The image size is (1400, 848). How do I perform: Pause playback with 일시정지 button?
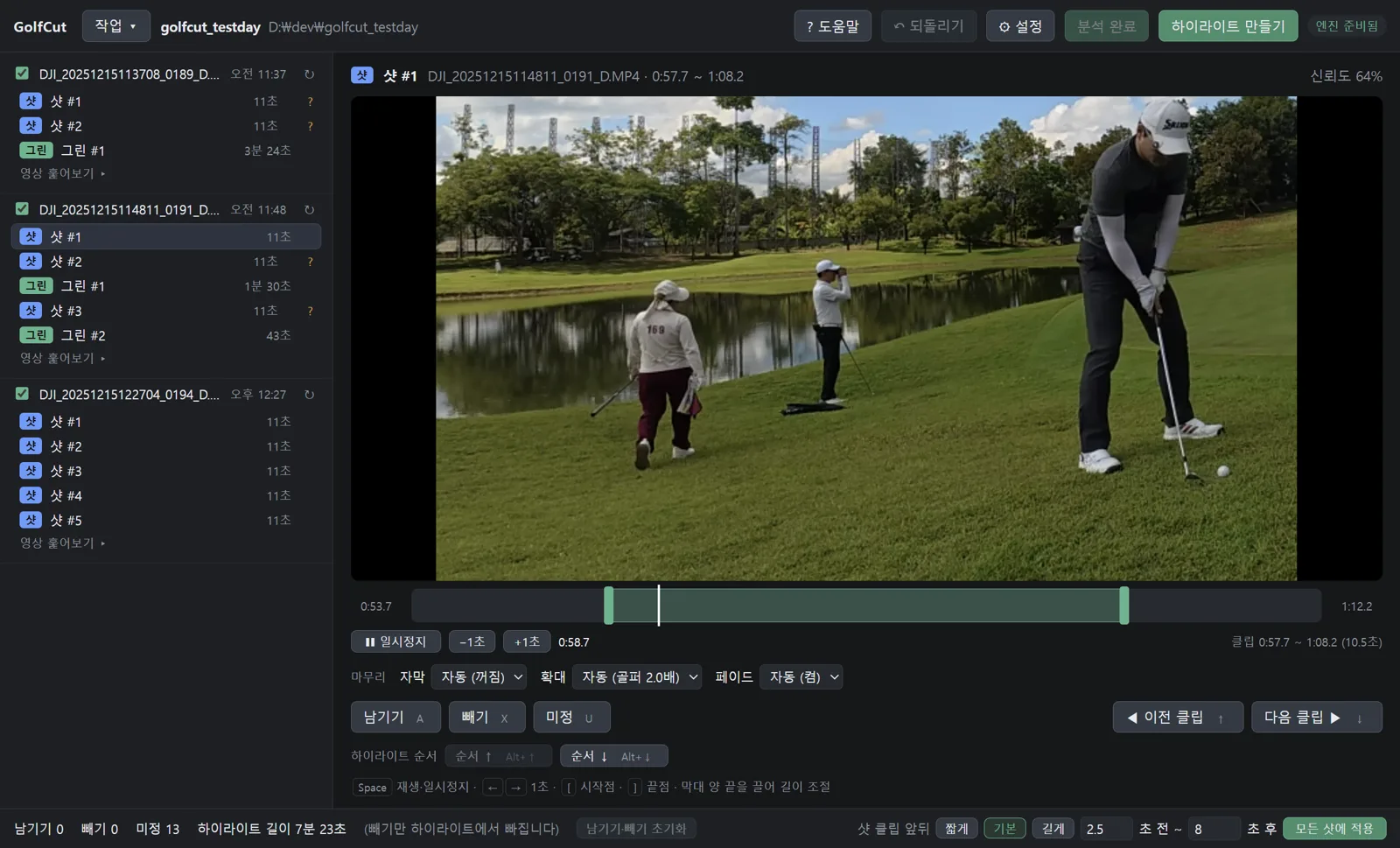tap(395, 641)
